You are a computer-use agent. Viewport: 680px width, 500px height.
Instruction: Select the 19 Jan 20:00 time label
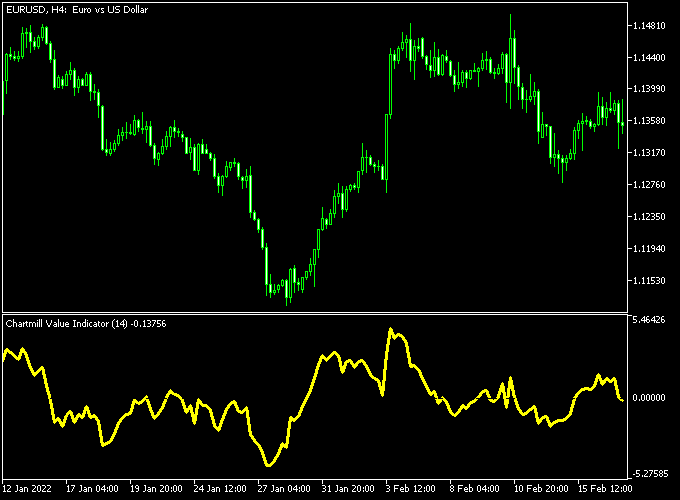[157, 489]
